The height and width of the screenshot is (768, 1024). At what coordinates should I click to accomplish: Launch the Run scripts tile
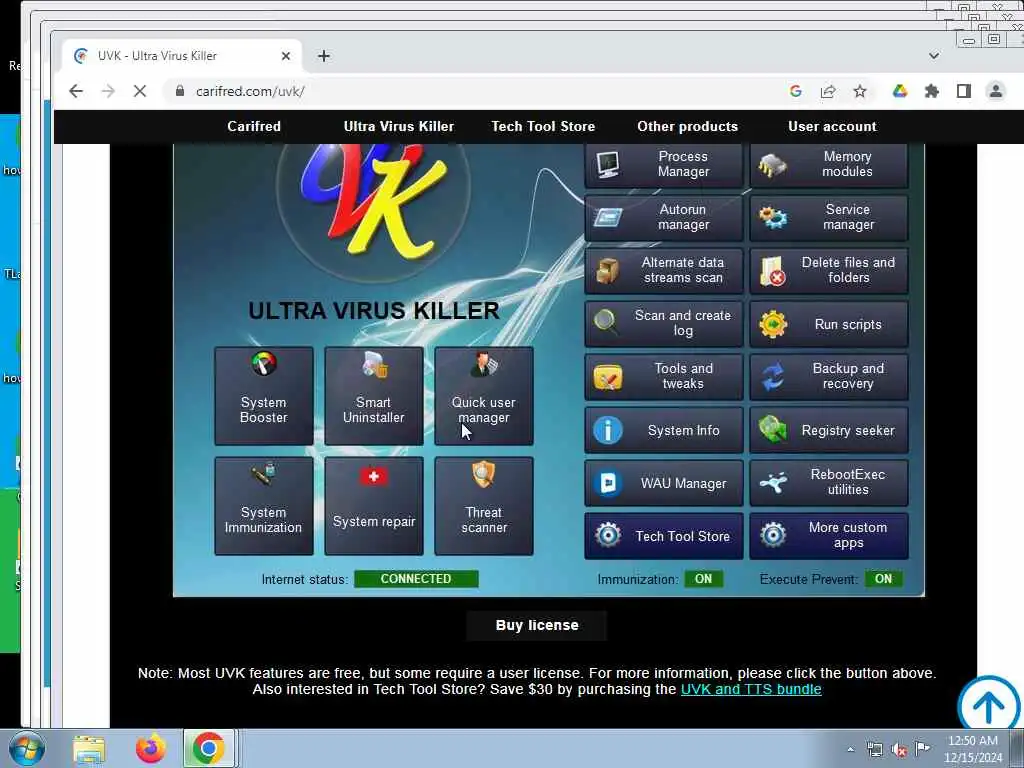[x=829, y=323]
